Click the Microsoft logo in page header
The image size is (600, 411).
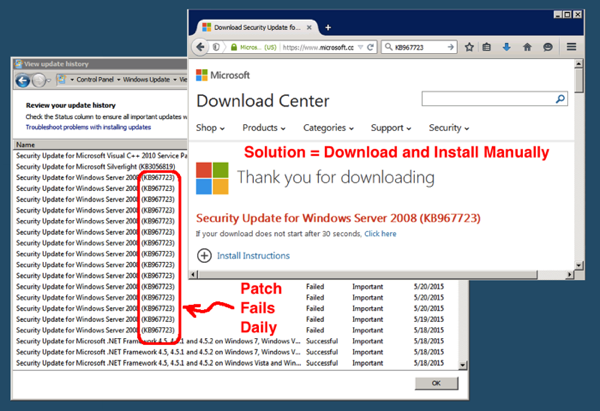click(223, 75)
